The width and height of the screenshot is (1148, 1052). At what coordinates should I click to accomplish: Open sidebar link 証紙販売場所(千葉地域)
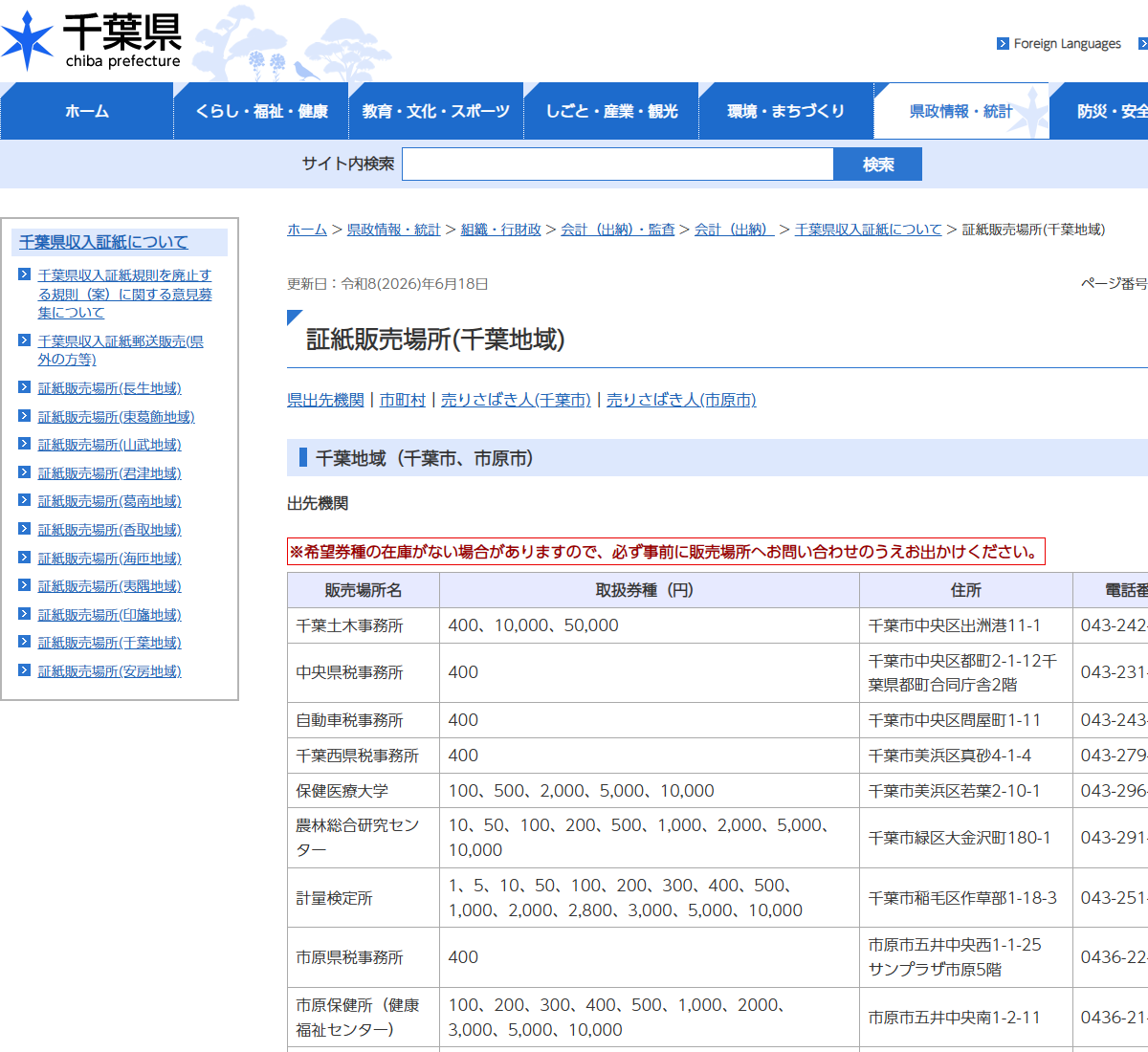click(x=110, y=642)
